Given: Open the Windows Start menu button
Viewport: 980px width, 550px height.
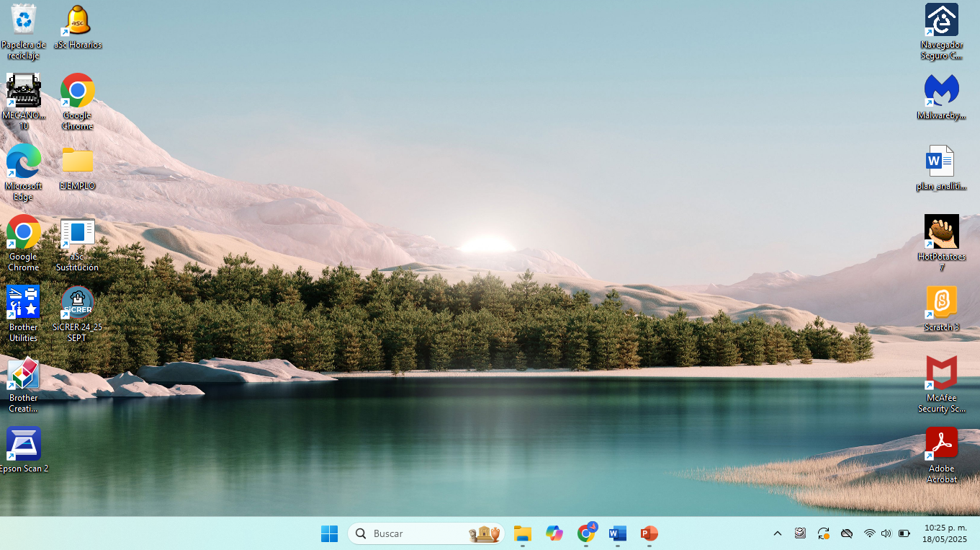Looking at the screenshot, I should [x=329, y=534].
